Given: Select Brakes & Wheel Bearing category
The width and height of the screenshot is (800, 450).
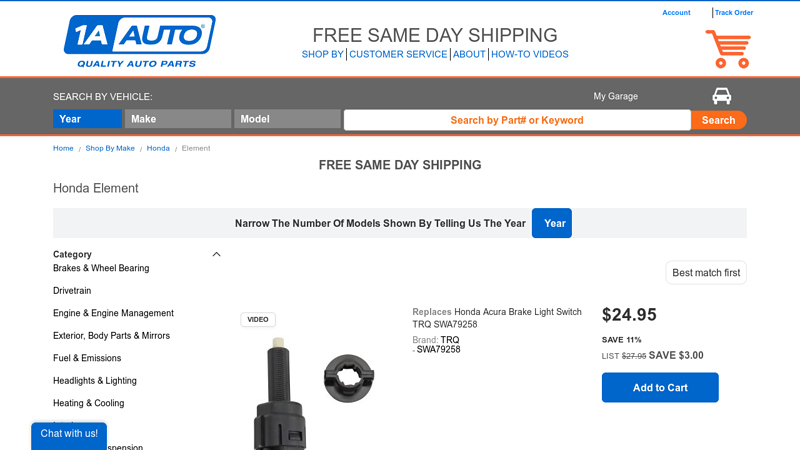Looking at the screenshot, I should 101,268.
